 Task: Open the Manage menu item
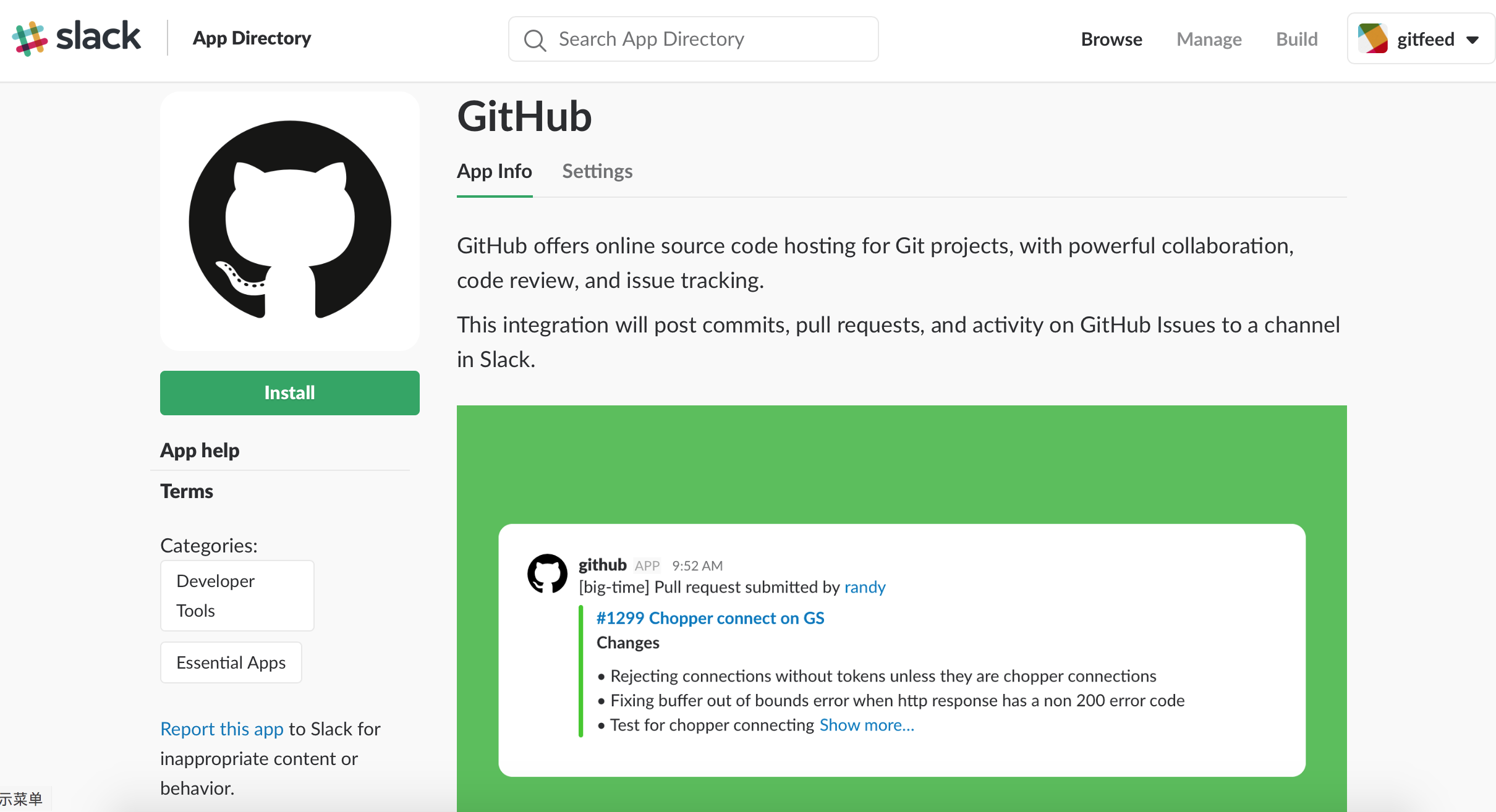coord(1209,40)
